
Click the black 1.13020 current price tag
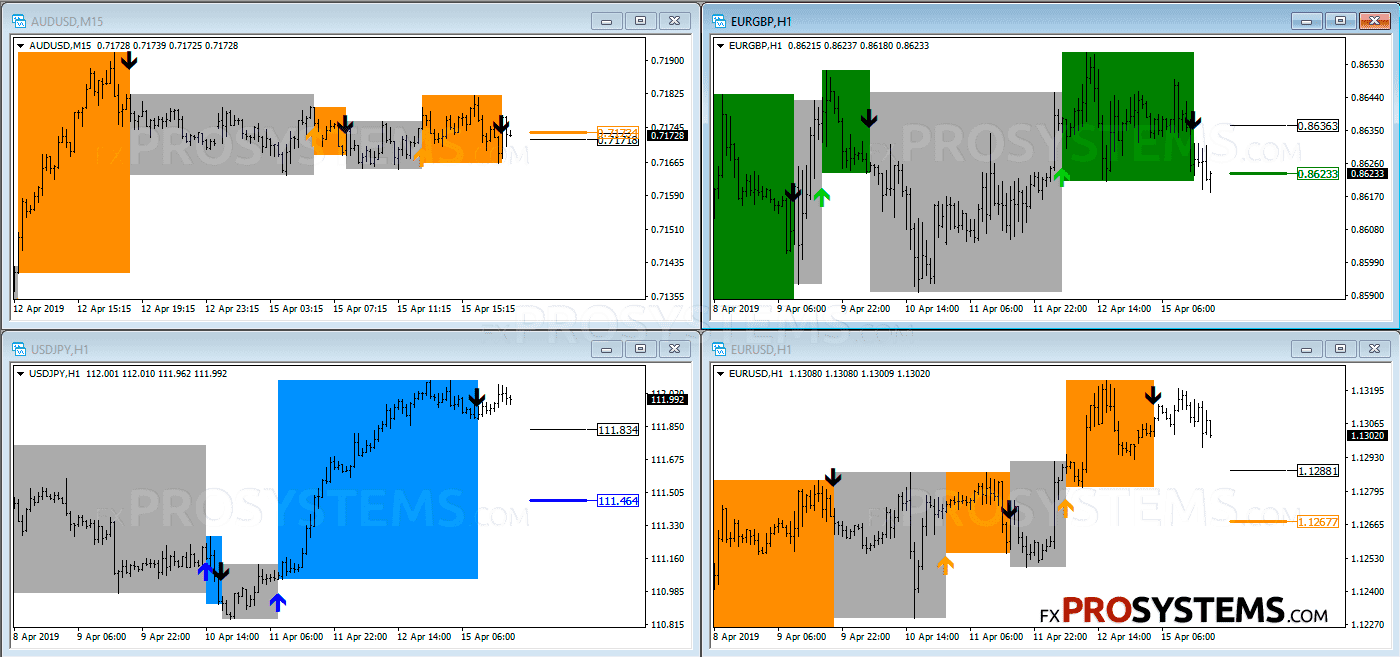pos(1367,436)
